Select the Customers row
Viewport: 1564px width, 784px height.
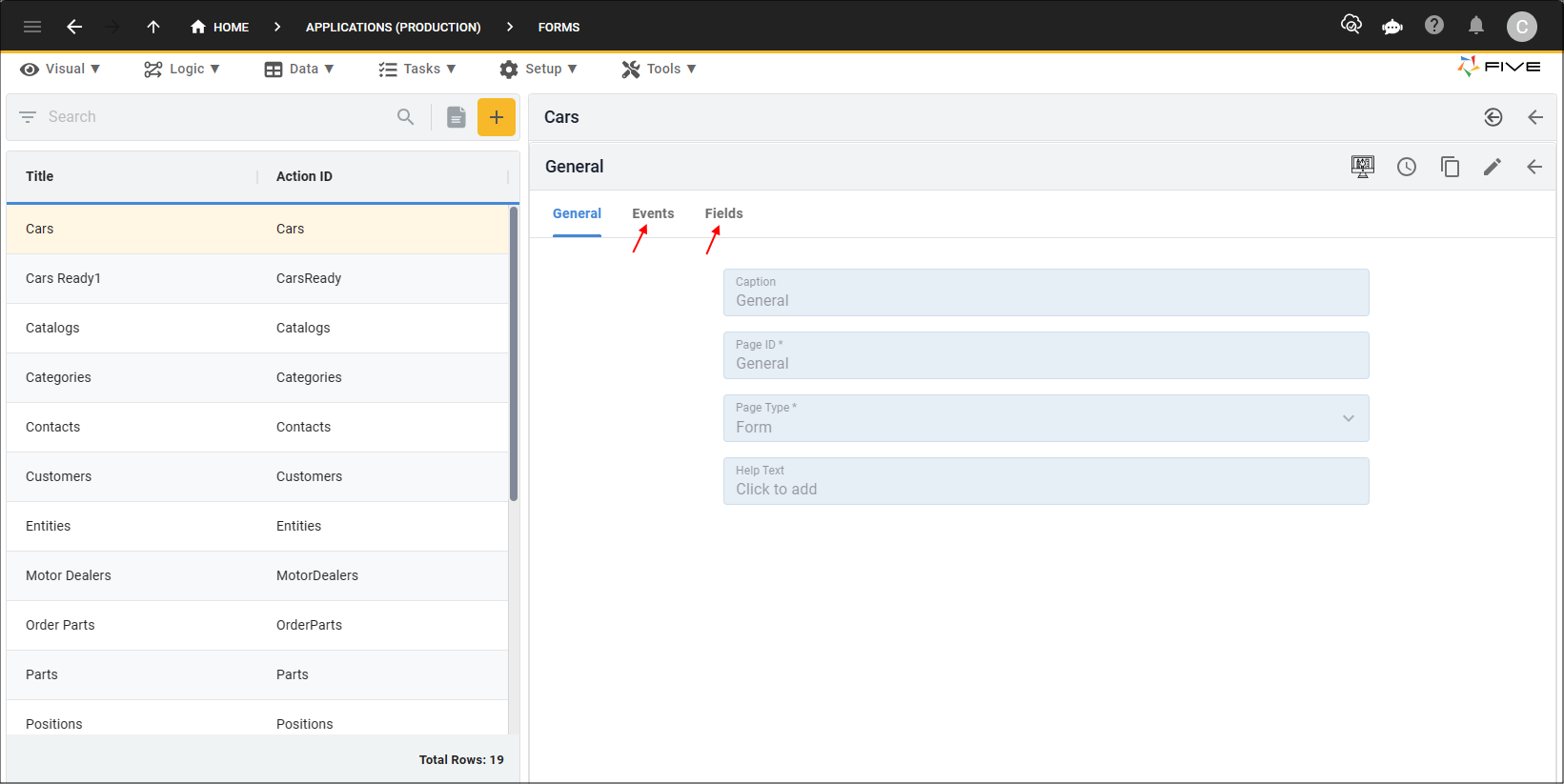pos(257,476)
